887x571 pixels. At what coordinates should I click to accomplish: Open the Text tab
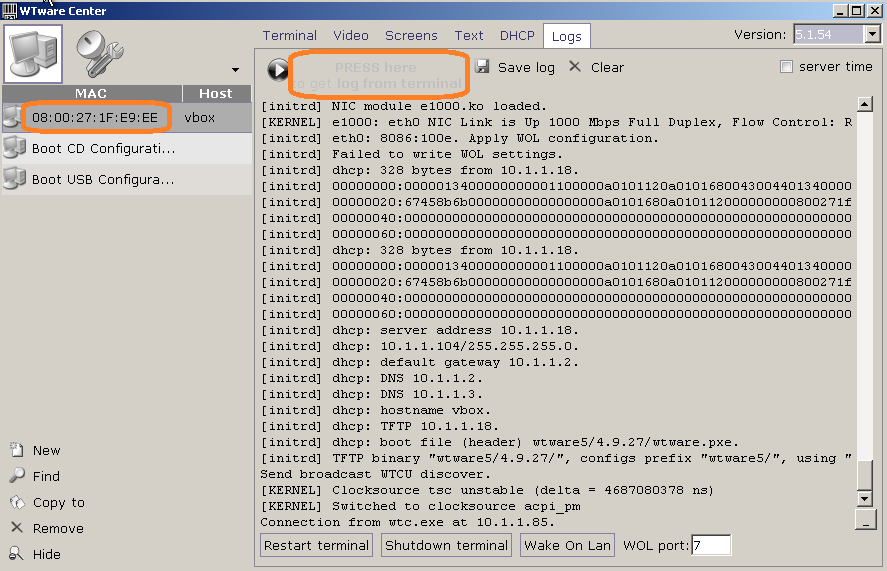[469, 36]
